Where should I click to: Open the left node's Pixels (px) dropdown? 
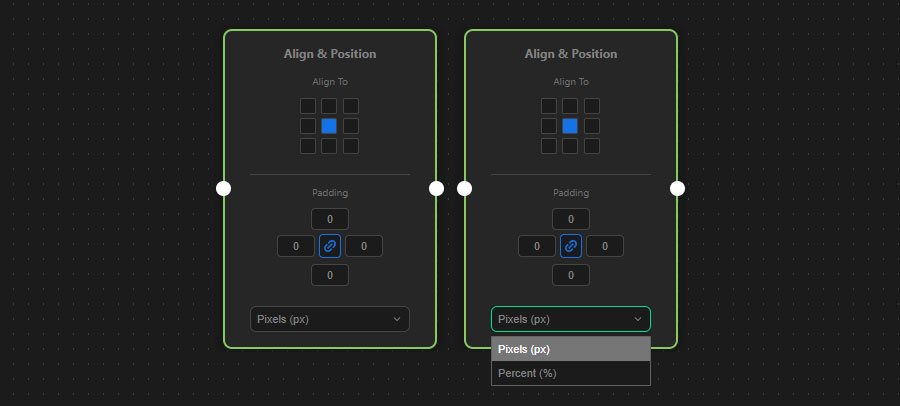pos(329,319)
